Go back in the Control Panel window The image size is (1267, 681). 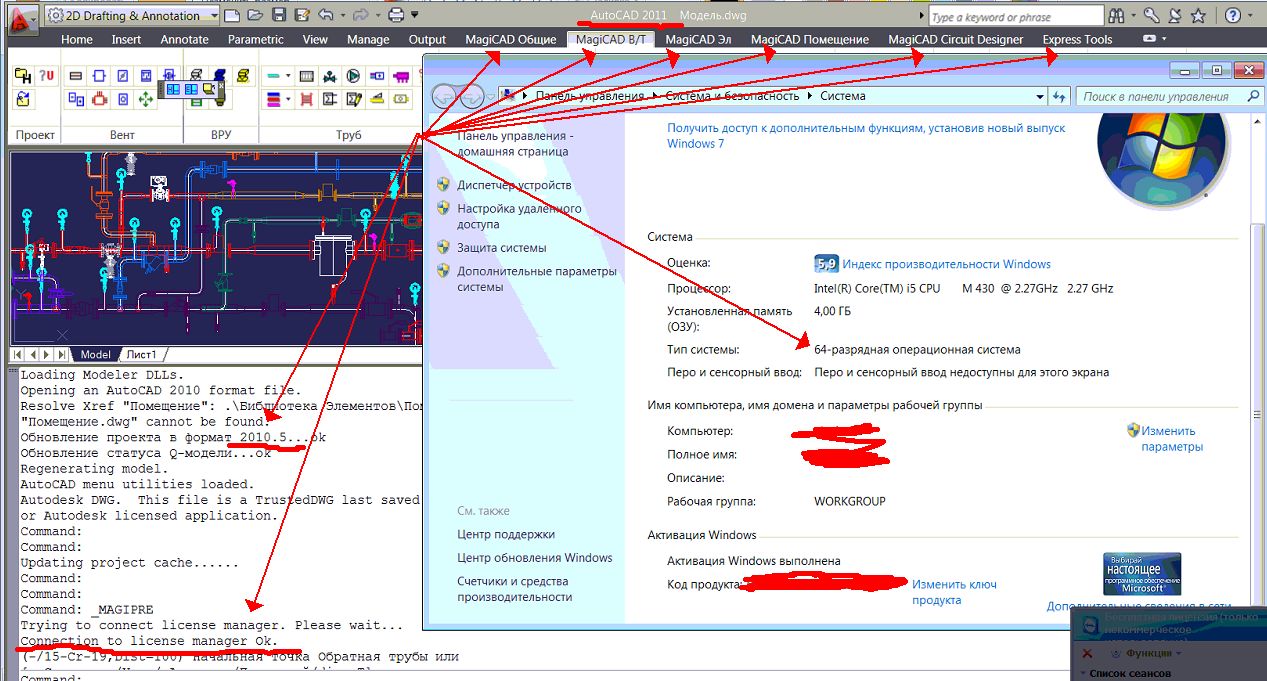pos(446,96)
